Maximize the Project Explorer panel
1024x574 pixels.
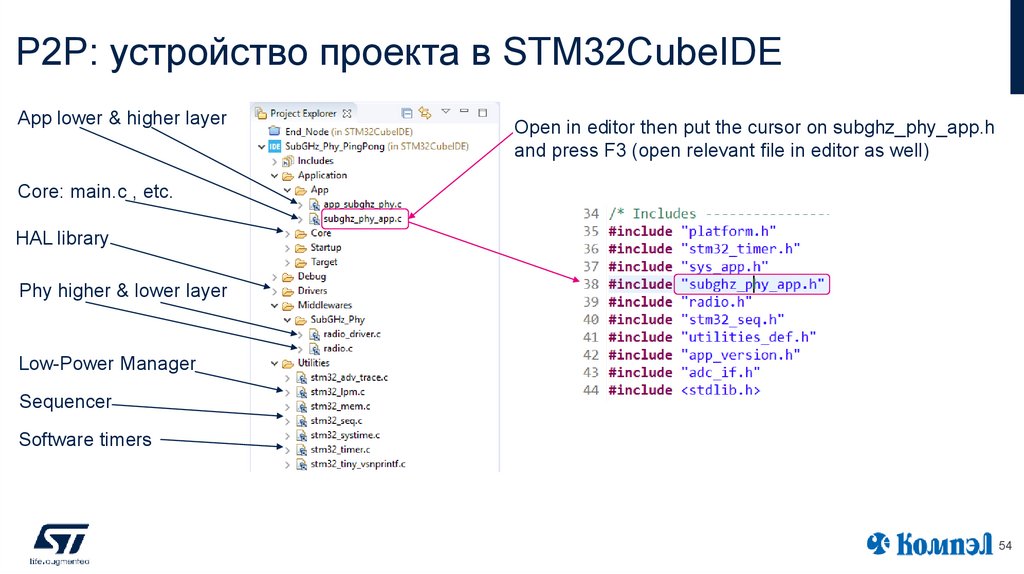tap(483, 112)
